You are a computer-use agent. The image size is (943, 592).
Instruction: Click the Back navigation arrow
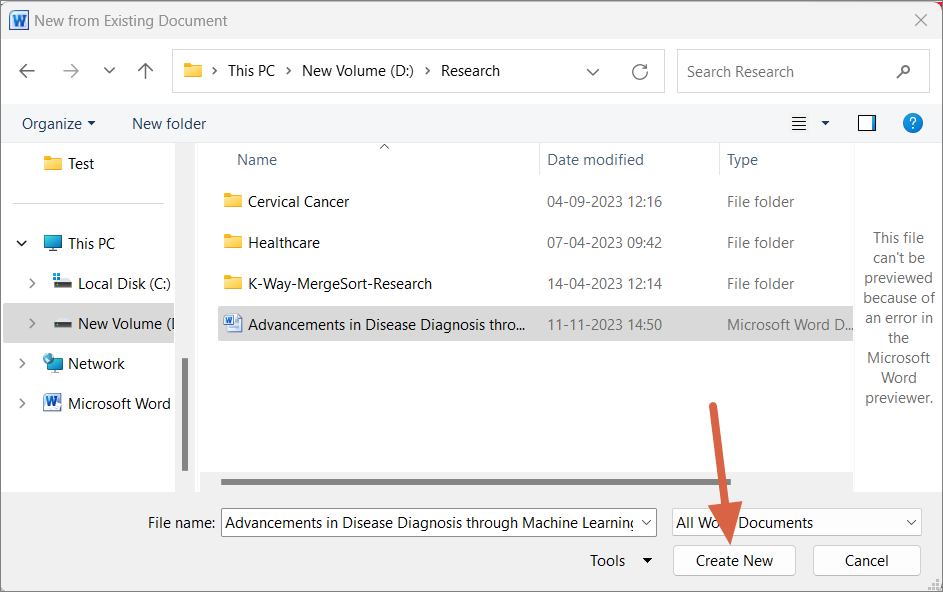coord(27,71)
